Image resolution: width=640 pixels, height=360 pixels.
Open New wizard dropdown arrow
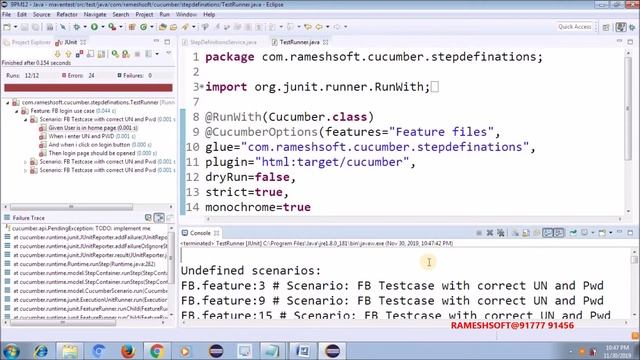[15, 27]
